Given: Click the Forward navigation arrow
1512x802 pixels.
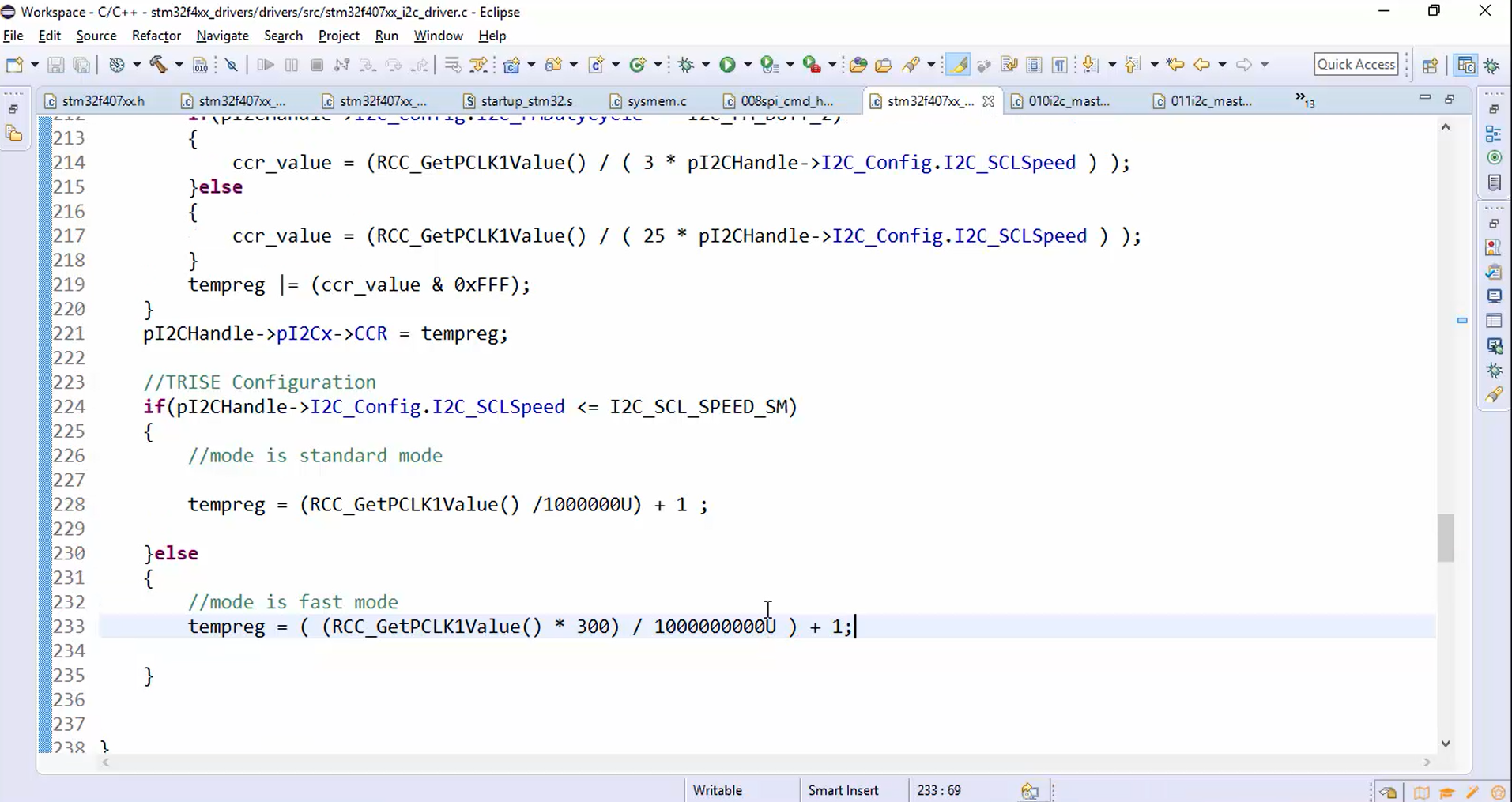Looking at the screenshot, I should [x=1244, y=65].
